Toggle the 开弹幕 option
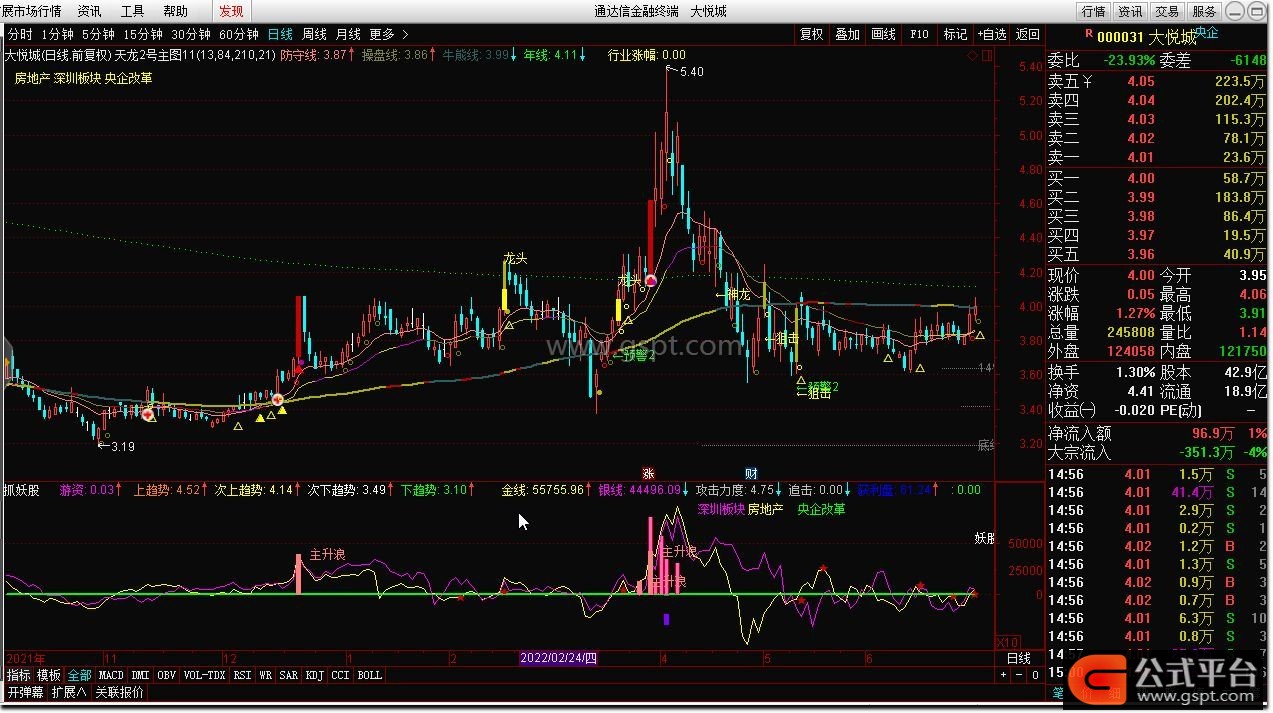 click(25, 692)
